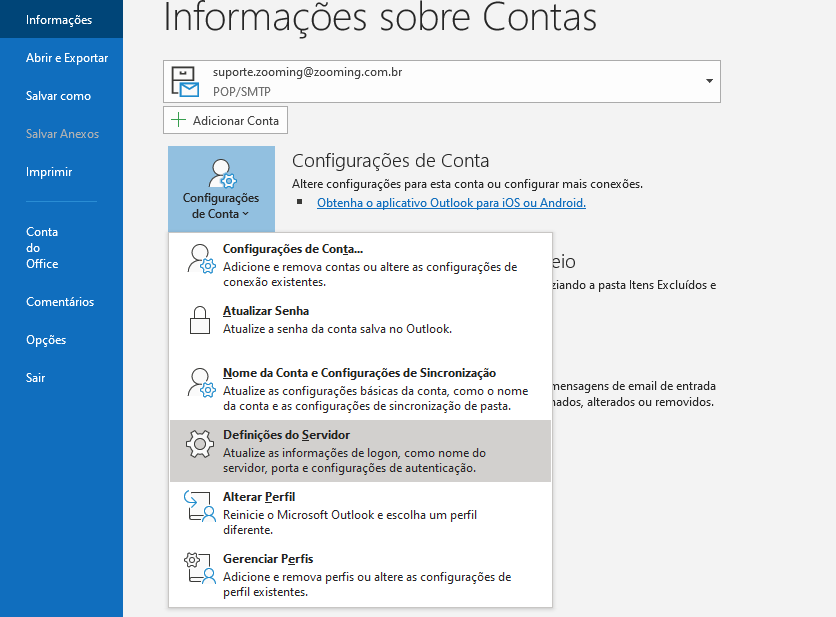Click the Adicionar Conta button
Image resolution: width=836 pixels, height=617 pixels.
(x=226, y=120)
